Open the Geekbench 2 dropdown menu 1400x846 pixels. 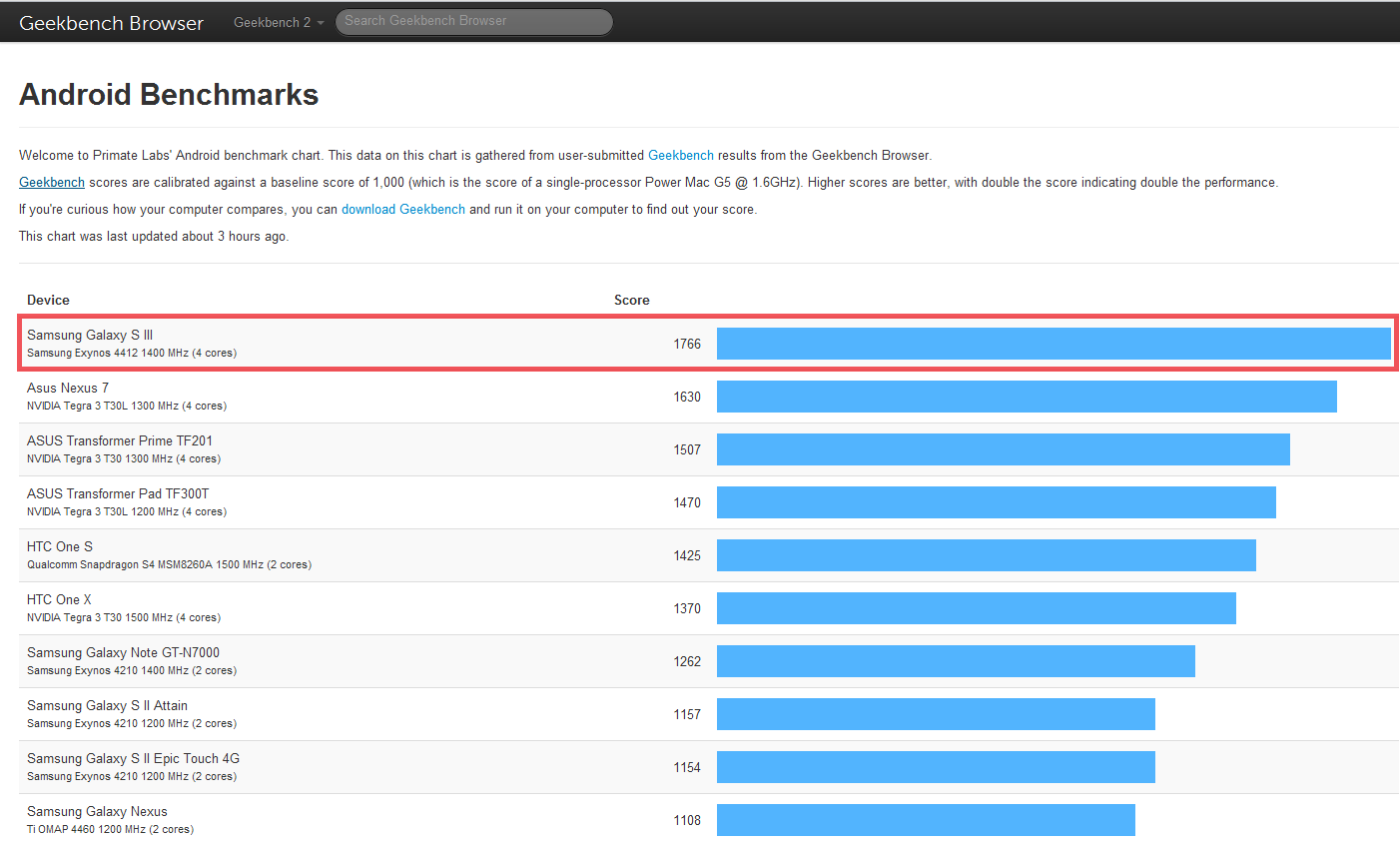pos(278,22)
